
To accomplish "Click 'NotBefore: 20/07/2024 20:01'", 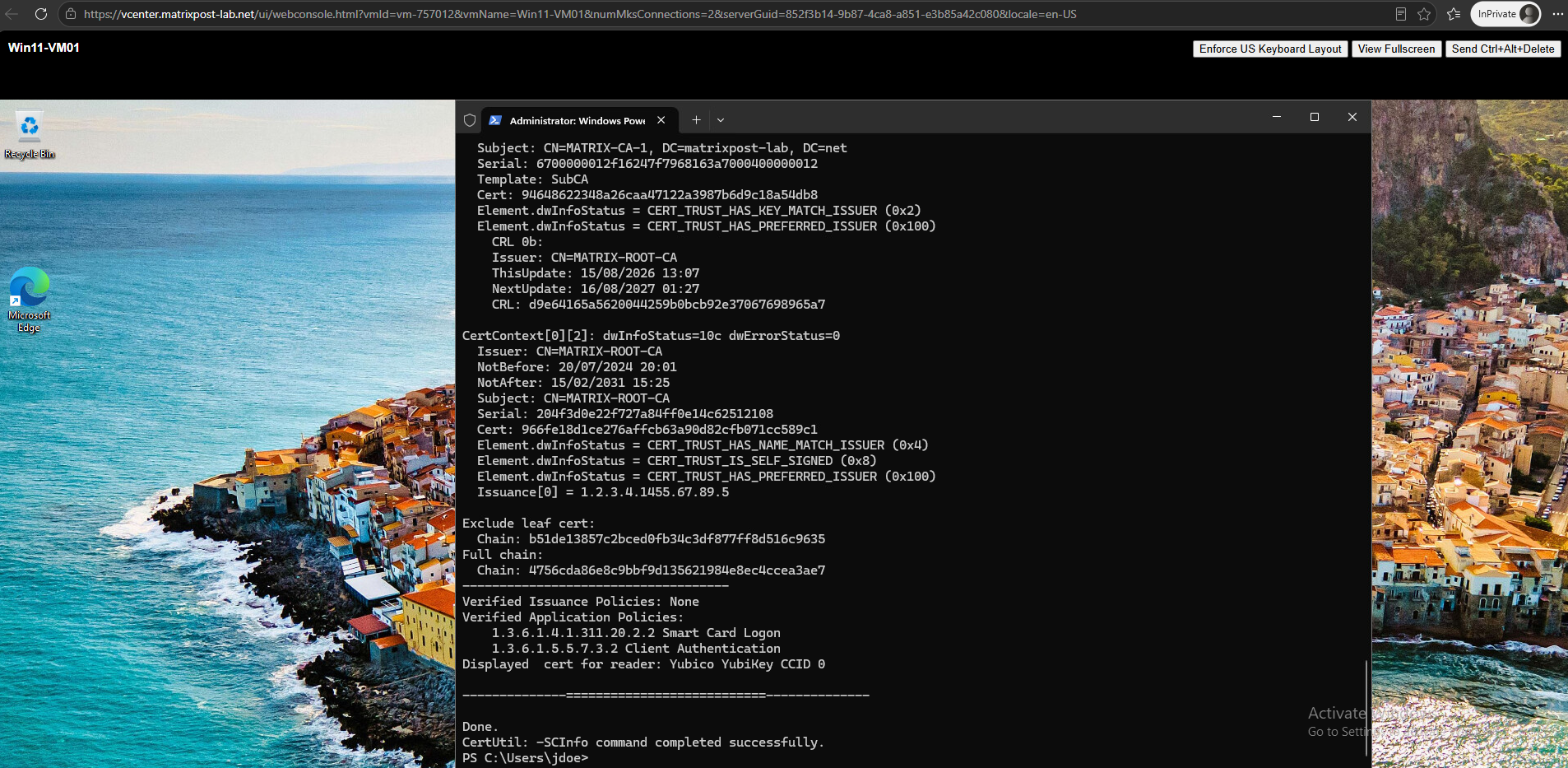I will pyautogui.click(x=577, y=367).
